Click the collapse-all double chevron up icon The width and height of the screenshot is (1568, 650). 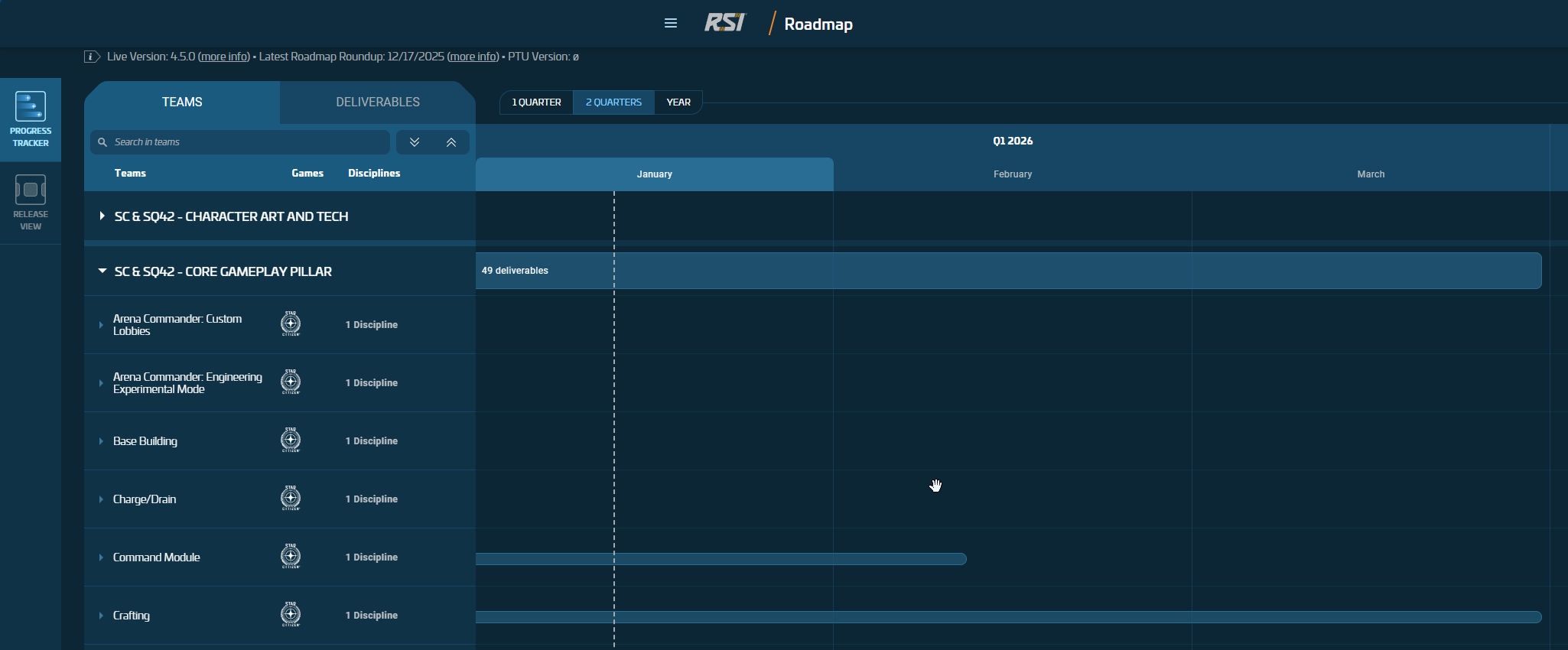click(x=451, y=142)
